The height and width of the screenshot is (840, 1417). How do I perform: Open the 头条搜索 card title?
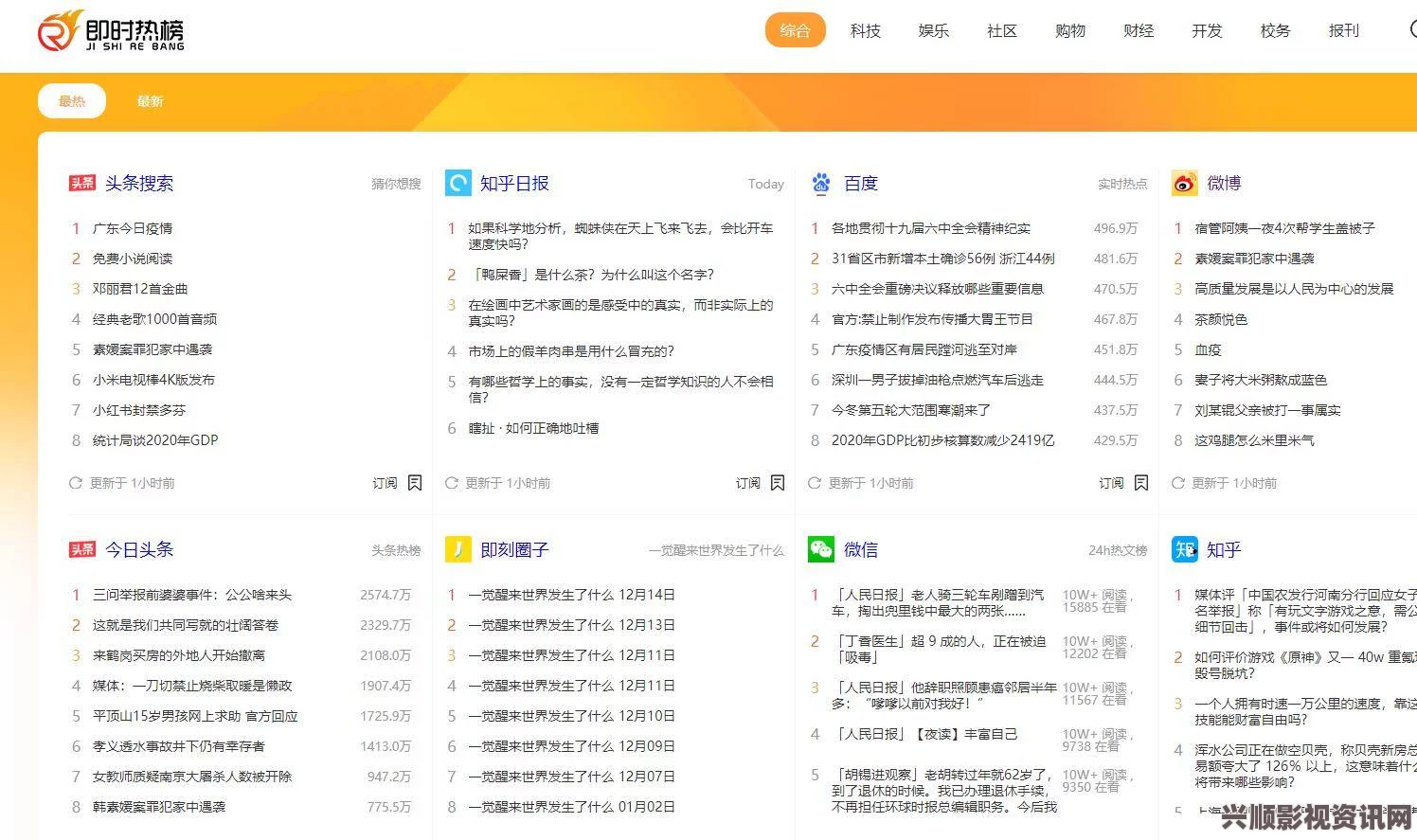tap(139, 183)
